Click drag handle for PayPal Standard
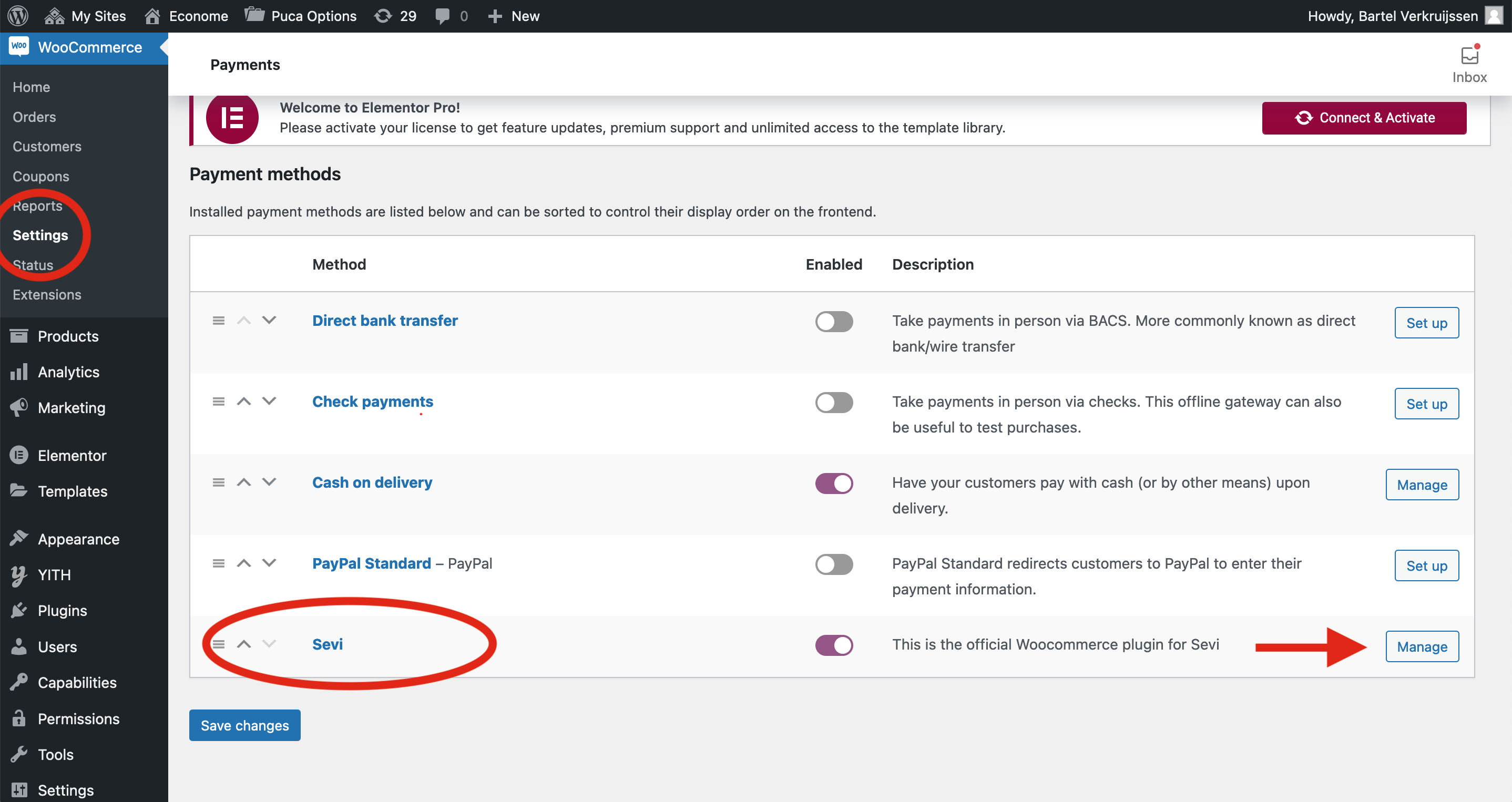1512x802 pixels. point(218,563)
